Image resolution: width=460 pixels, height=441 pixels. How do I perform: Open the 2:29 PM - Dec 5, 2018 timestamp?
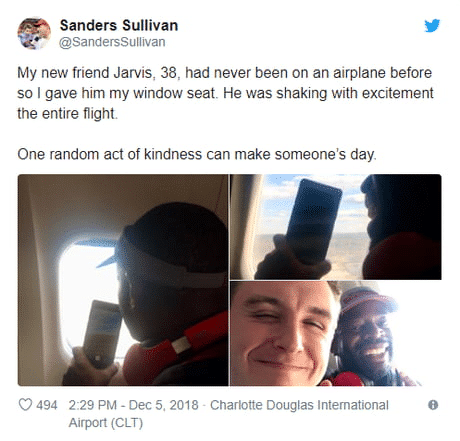pos(133,405)
